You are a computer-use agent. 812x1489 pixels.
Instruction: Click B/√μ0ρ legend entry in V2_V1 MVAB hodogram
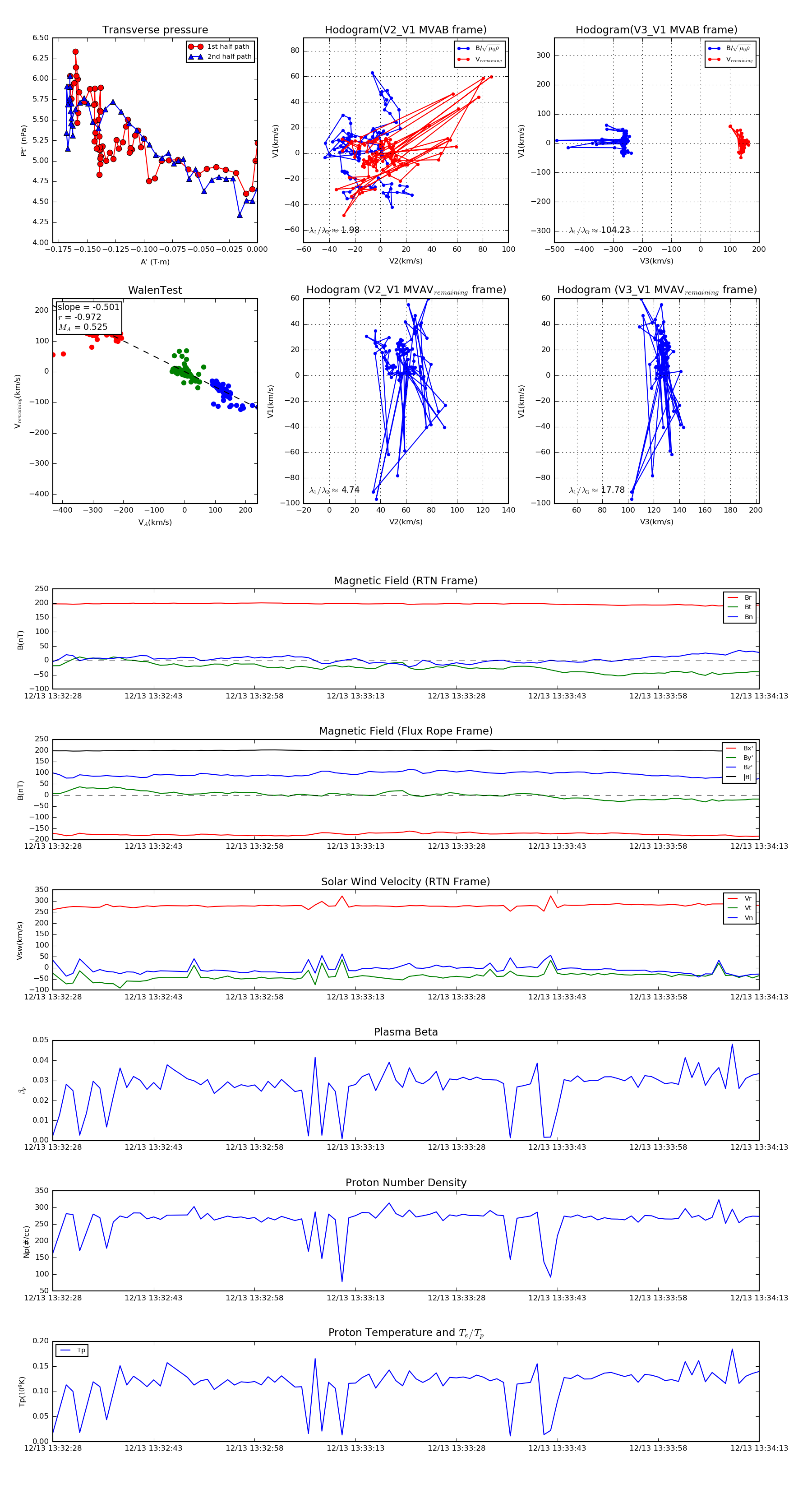click(479, 49)
